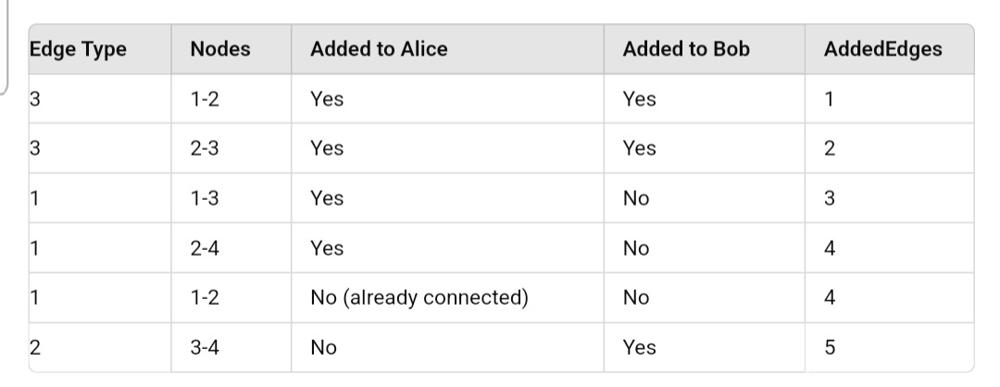
Task: Click the AddedEdges column header
Action: click(889, 49)
